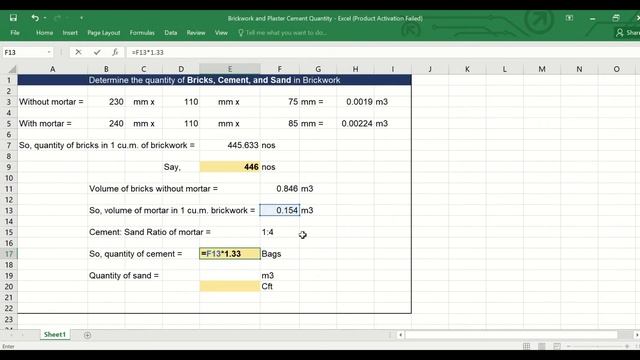Open the Page Layout tab
The image size is (640, 360).
[x=104, y=33]
